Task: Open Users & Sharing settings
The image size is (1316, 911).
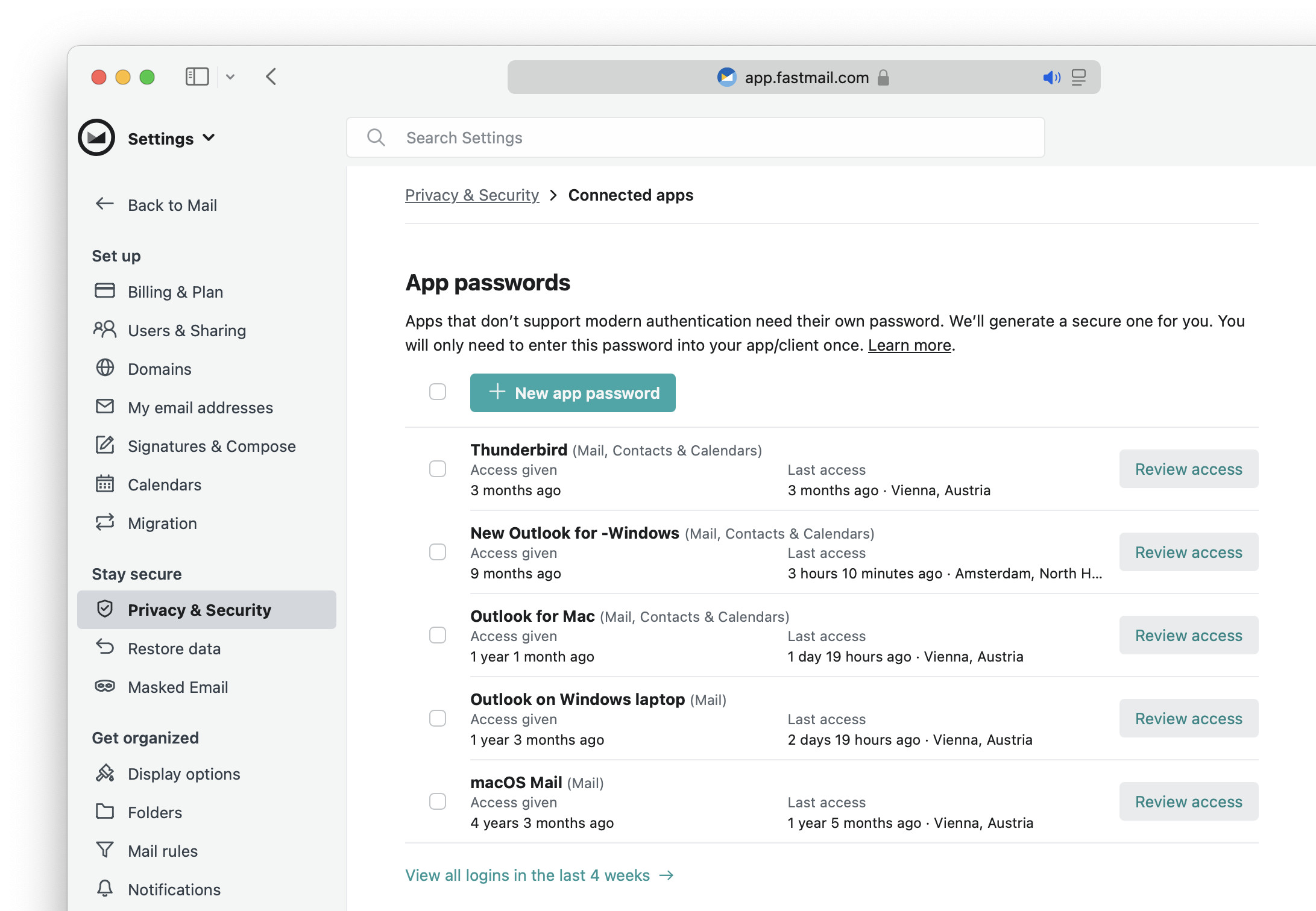Action: (x=207, y=330)
